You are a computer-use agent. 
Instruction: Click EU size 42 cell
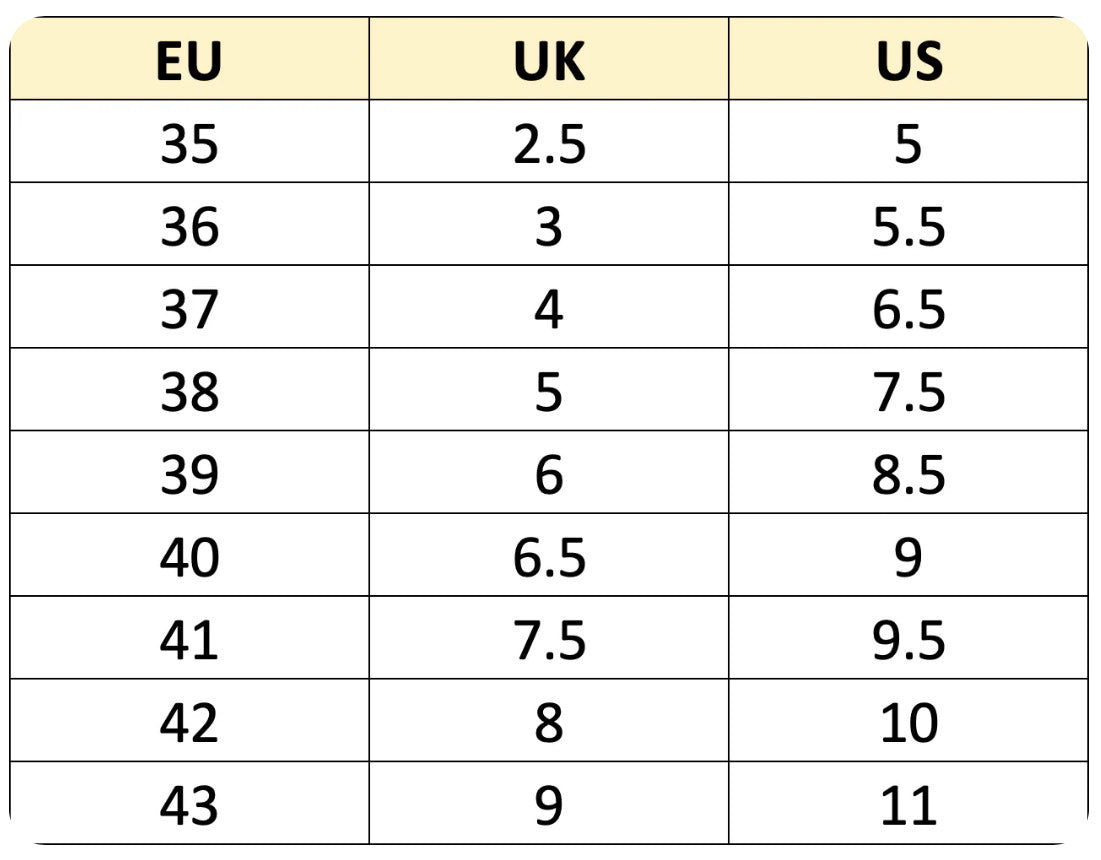click(189, 723)
